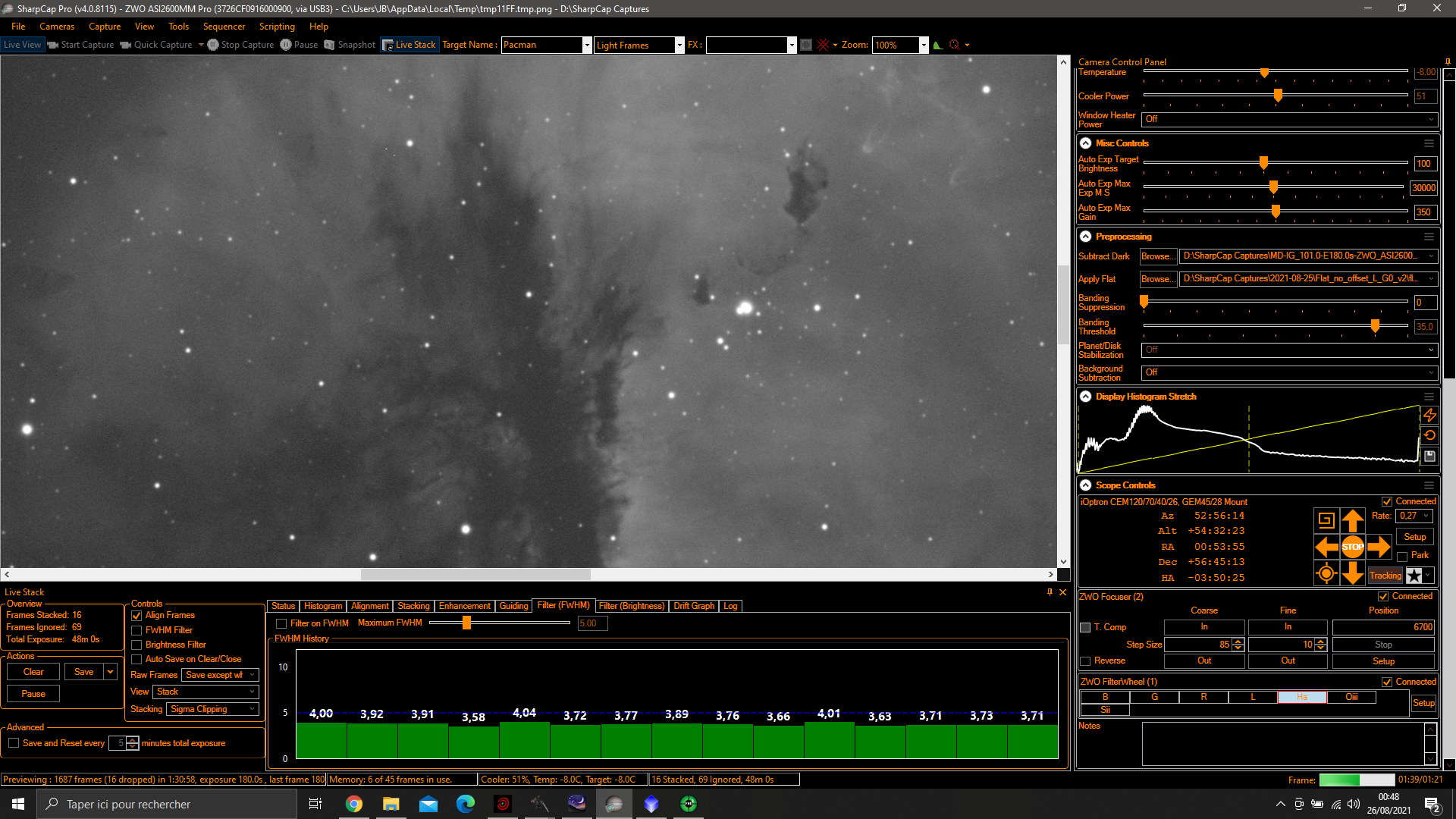Image resolution: width=1456 pixels, height=819 pixels.
Task: Collapse the Display Histogram Stretch section
Action: coord(1085,397)
